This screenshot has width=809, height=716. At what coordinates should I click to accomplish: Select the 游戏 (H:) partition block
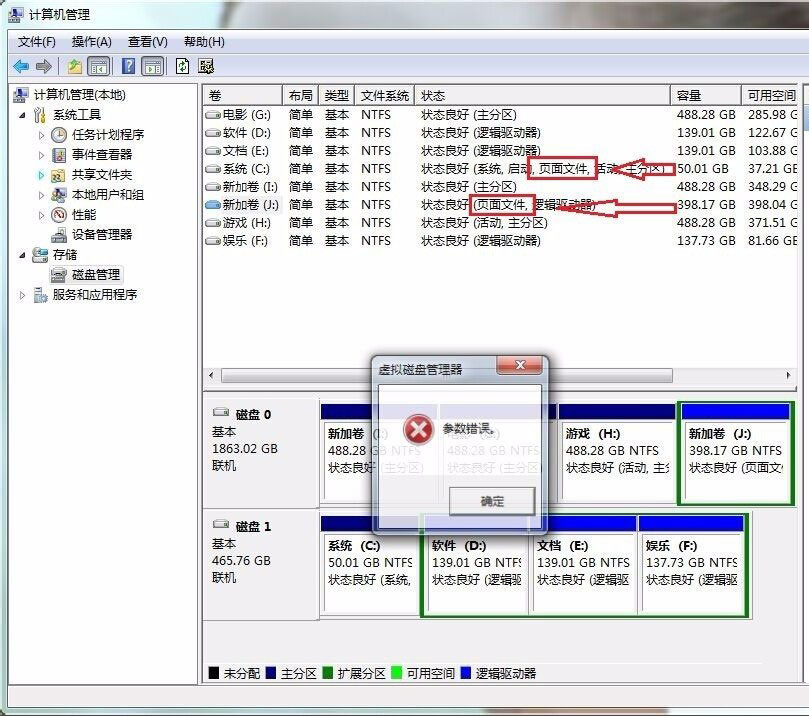617,453
